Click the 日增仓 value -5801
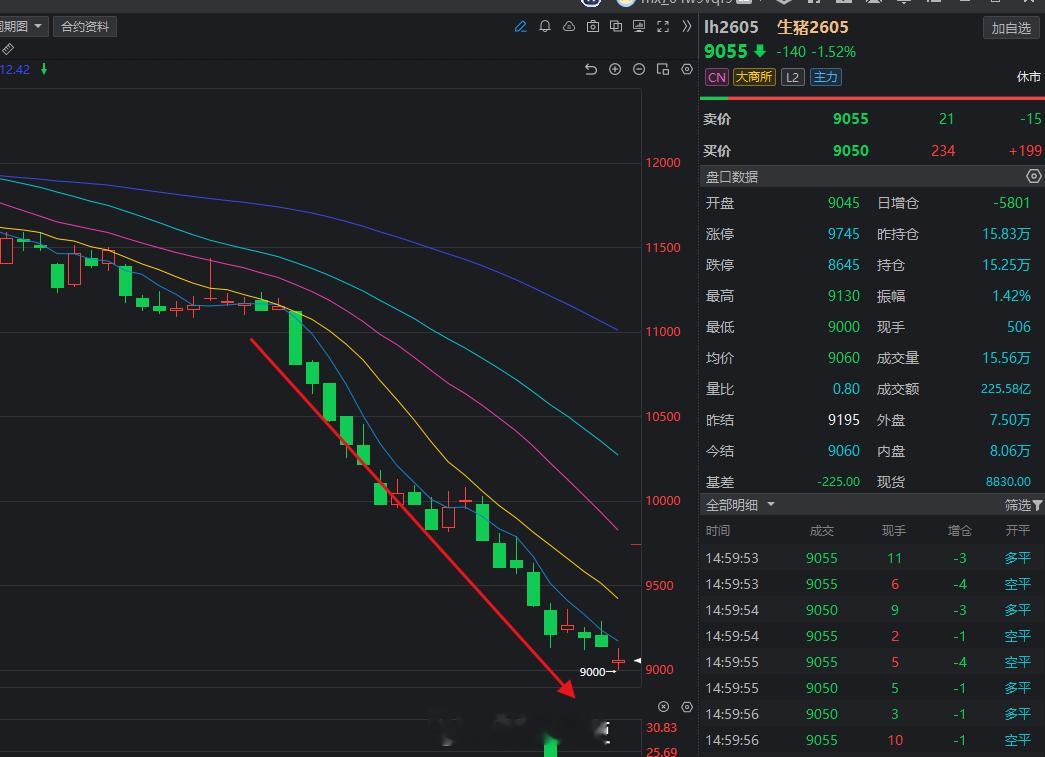Image resolution: width=1045 pixels, height=757 pixels. (x=1012, y=203)
